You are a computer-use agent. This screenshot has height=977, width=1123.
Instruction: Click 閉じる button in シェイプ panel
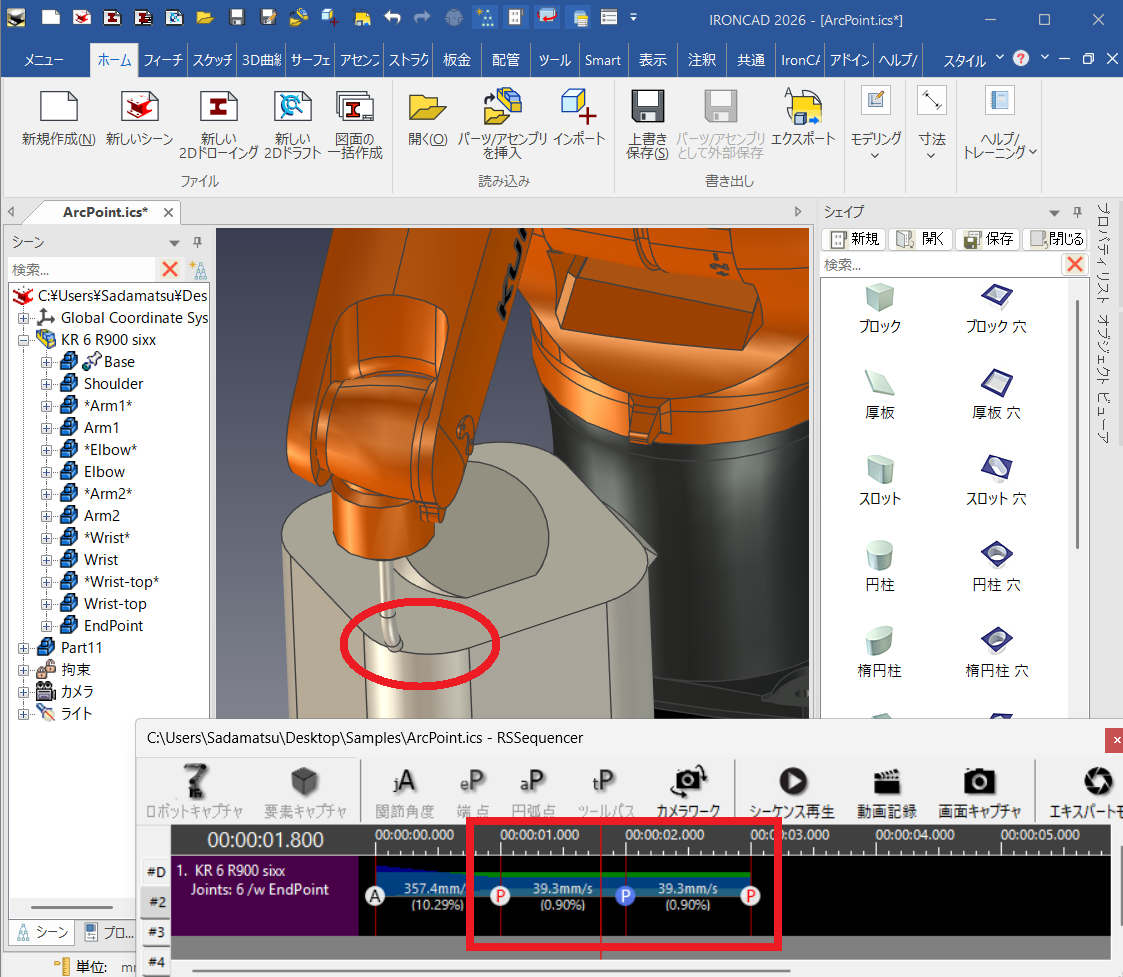(x=1055, y=239)
